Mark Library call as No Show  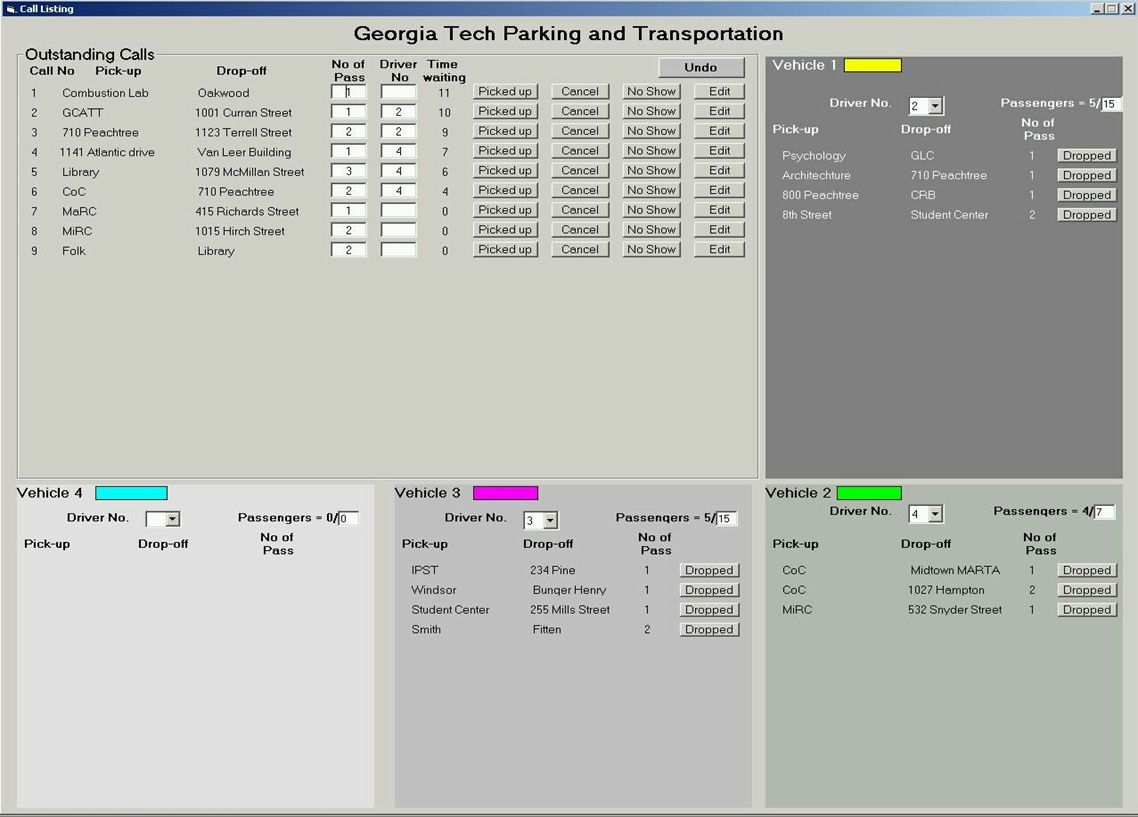pyautogui.click(x=651, y=170)
